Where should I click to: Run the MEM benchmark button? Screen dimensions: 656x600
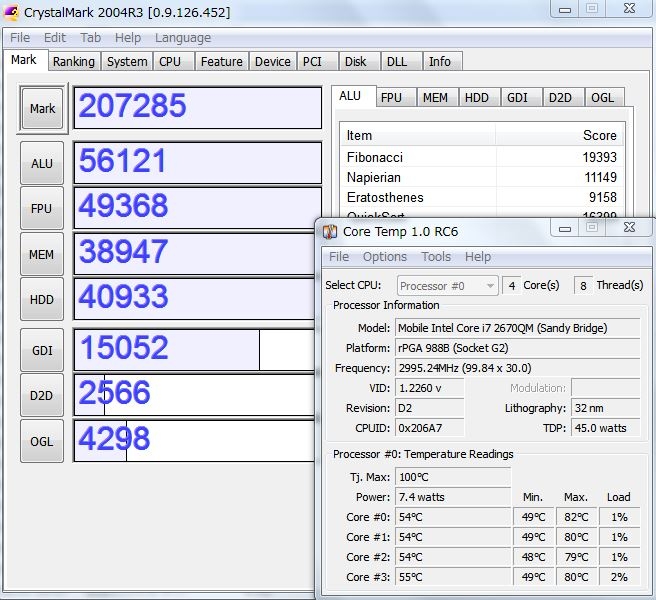pos(42,254)
